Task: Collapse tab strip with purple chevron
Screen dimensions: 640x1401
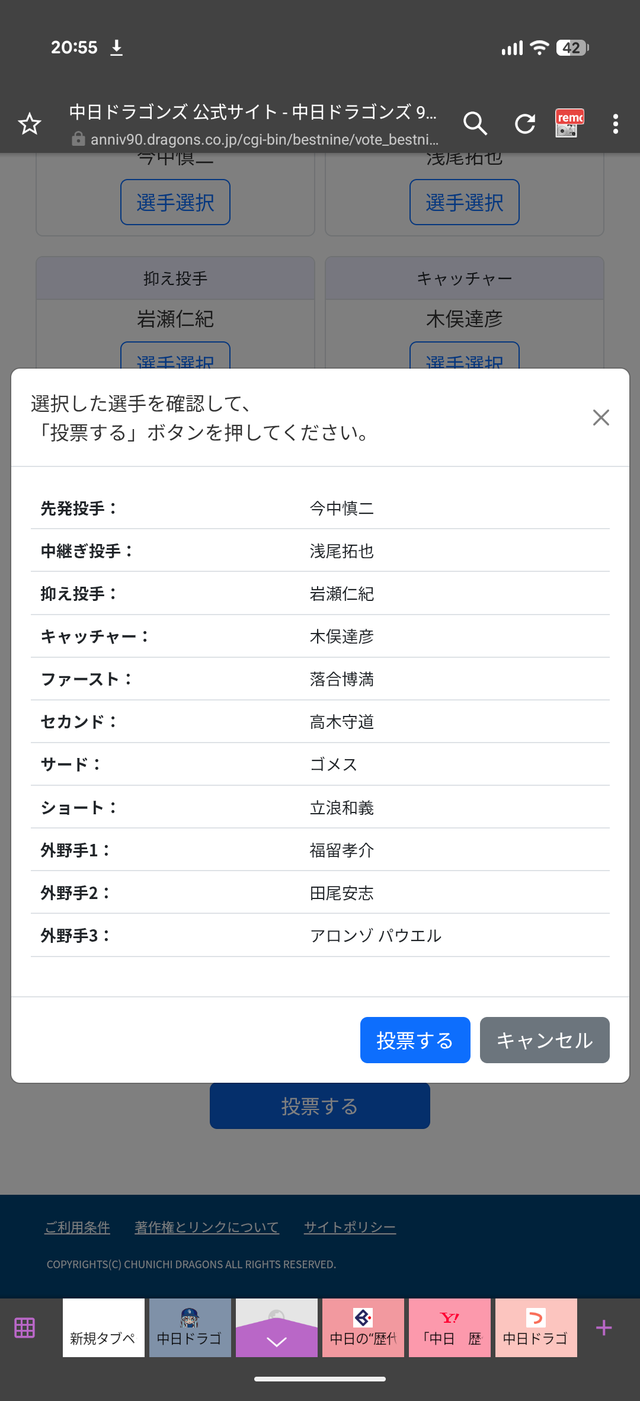Action: click(277, 1328)
